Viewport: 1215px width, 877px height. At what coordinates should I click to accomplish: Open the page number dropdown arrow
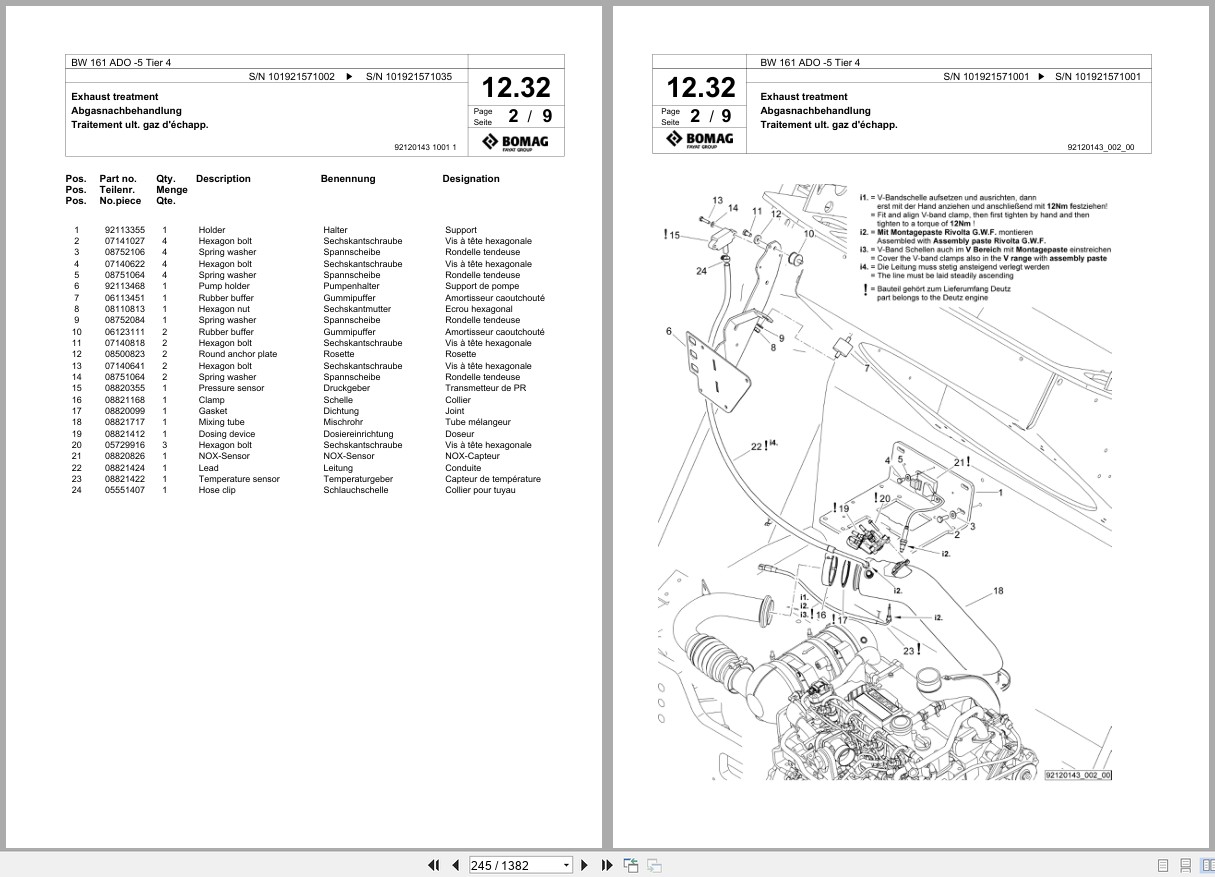point(567,865)
